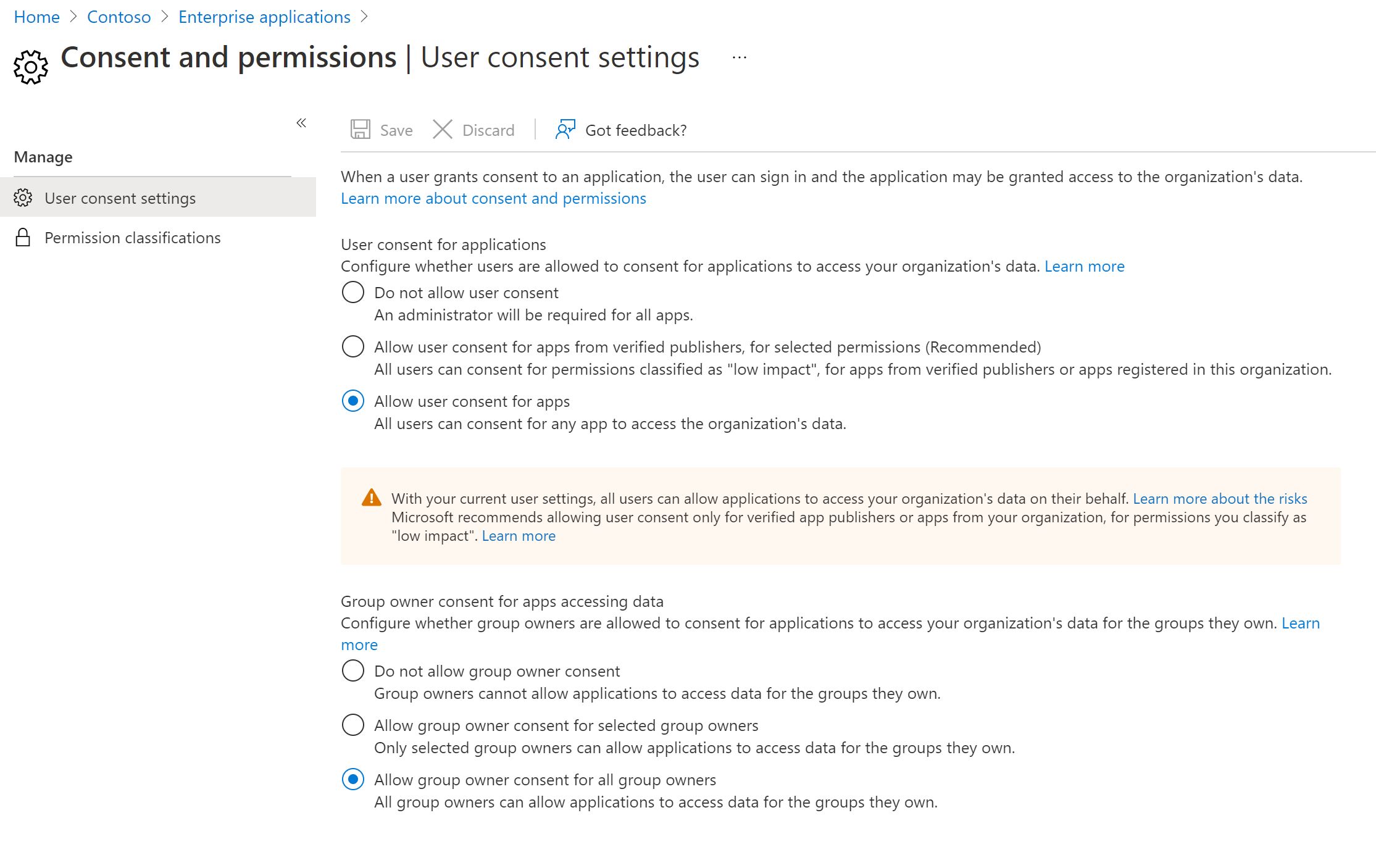Open the ellipsis more options menu

pos(739,58)
